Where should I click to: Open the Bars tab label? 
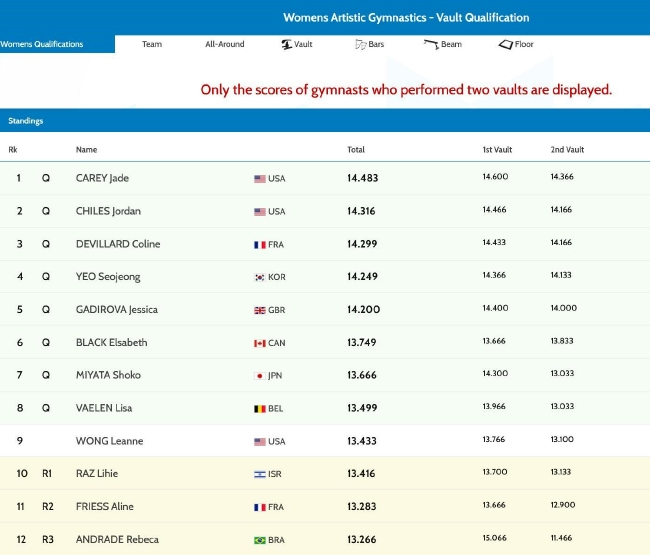point(376,44)
